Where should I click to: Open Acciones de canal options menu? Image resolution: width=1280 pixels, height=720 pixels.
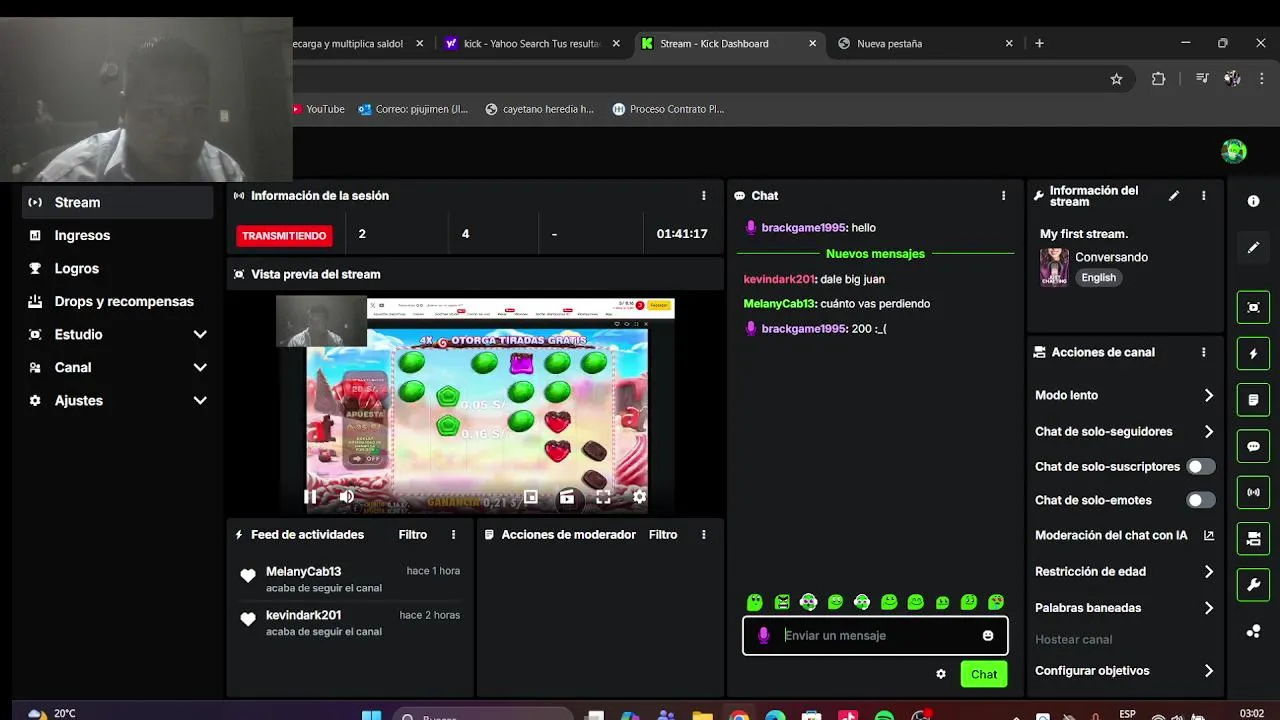pos(1204,352)
